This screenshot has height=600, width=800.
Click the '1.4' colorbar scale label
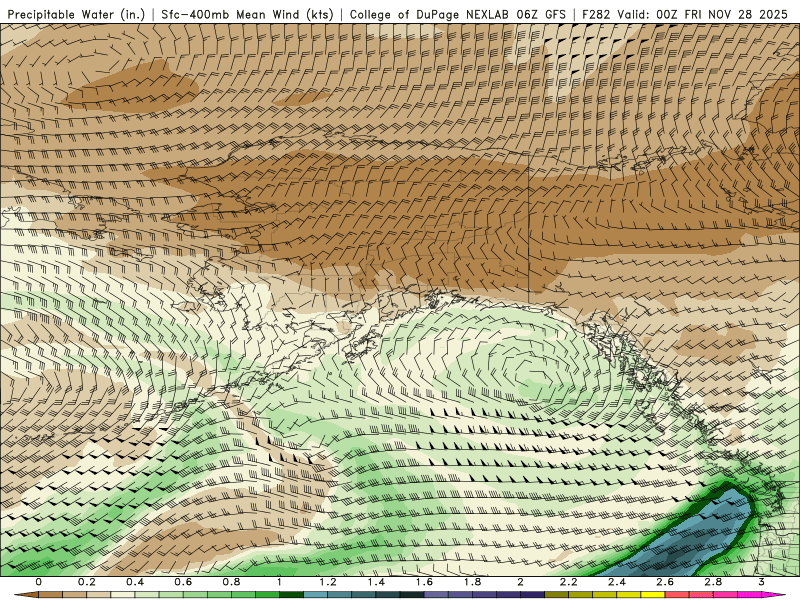pos(376,582)
